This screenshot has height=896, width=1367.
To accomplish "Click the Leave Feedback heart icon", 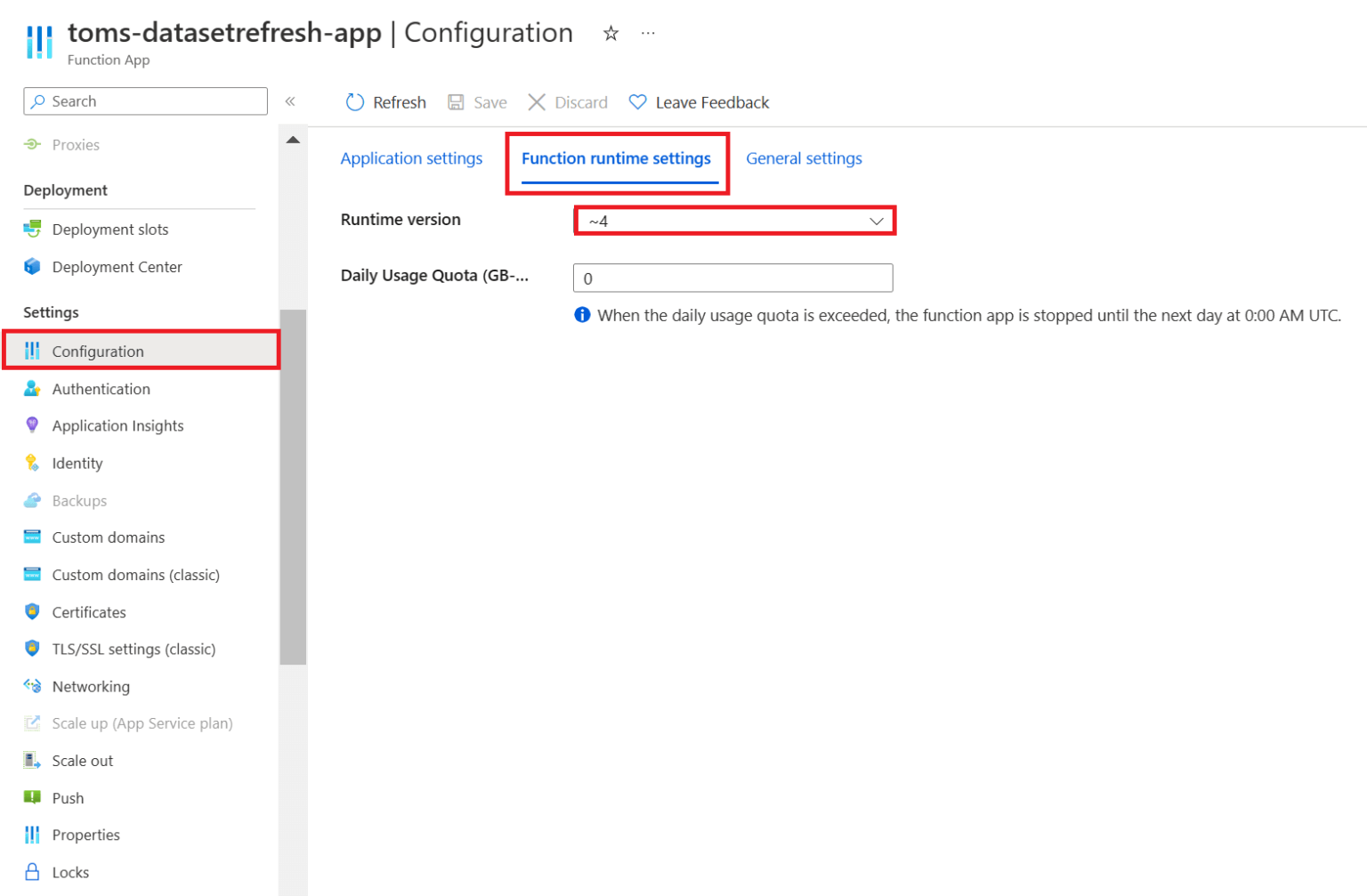I will click(637, 101).
